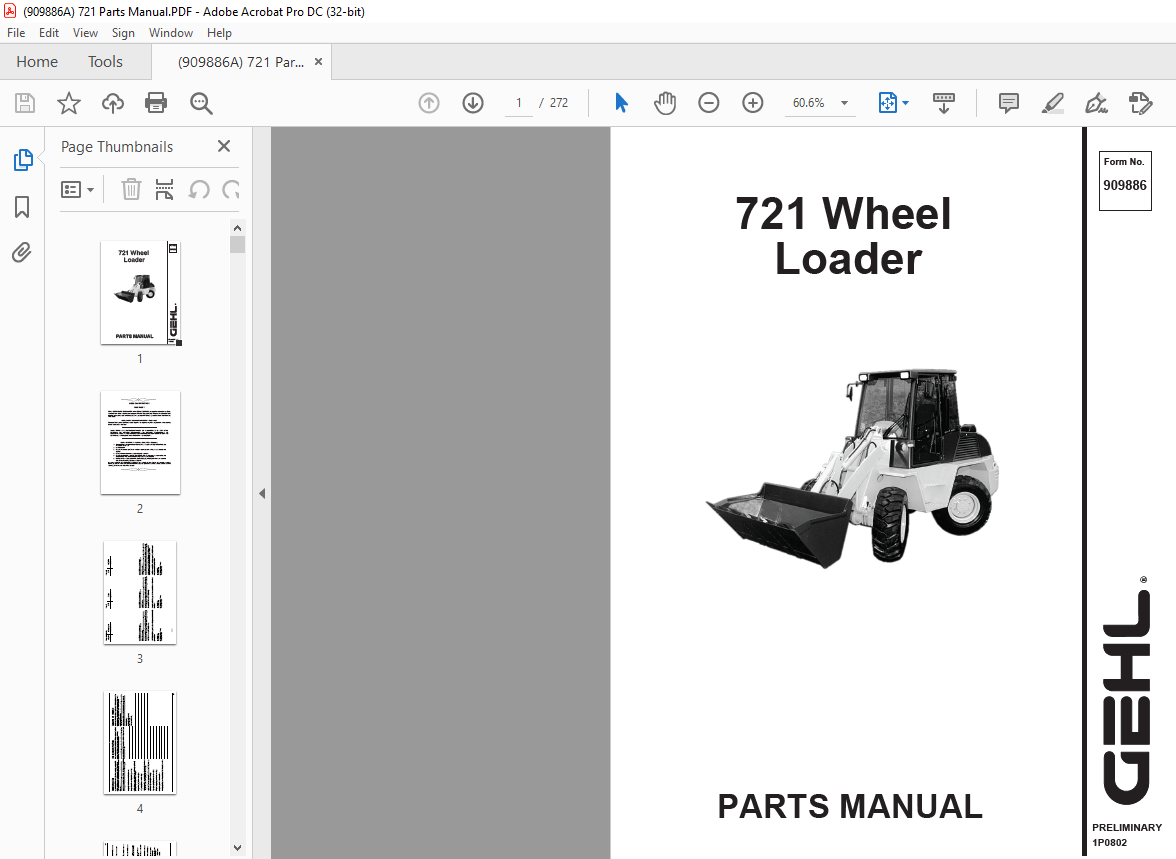Click the current page number field

(519, 103)
